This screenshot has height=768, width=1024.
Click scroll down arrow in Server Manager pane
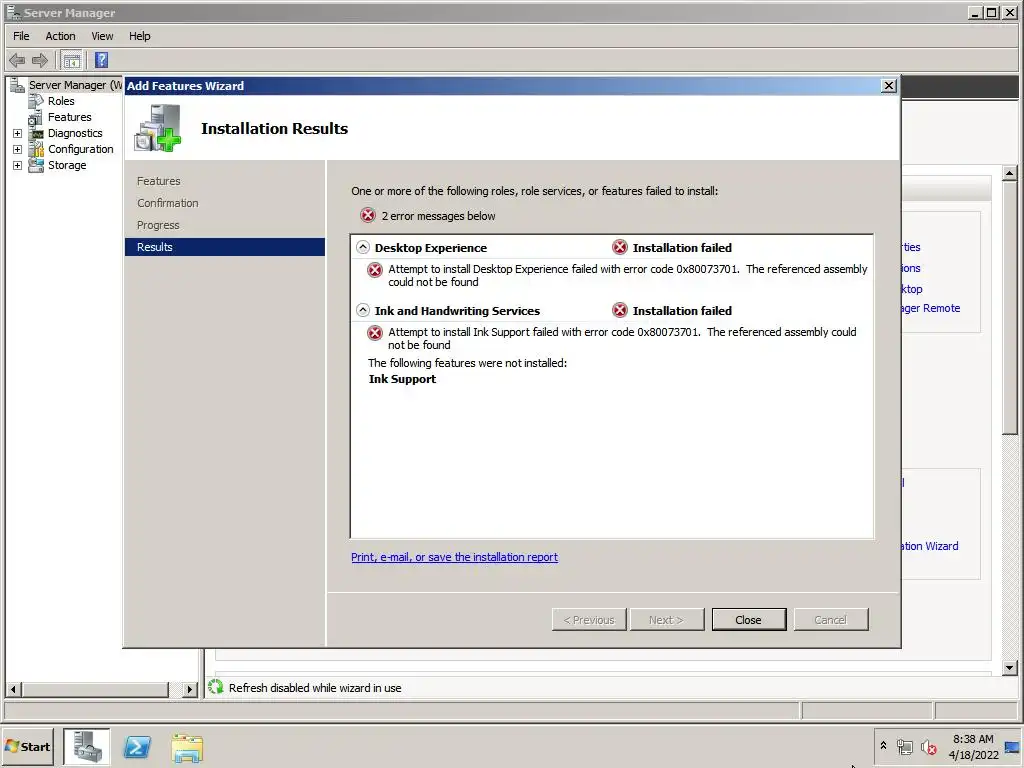click(x=1010, y=667)
